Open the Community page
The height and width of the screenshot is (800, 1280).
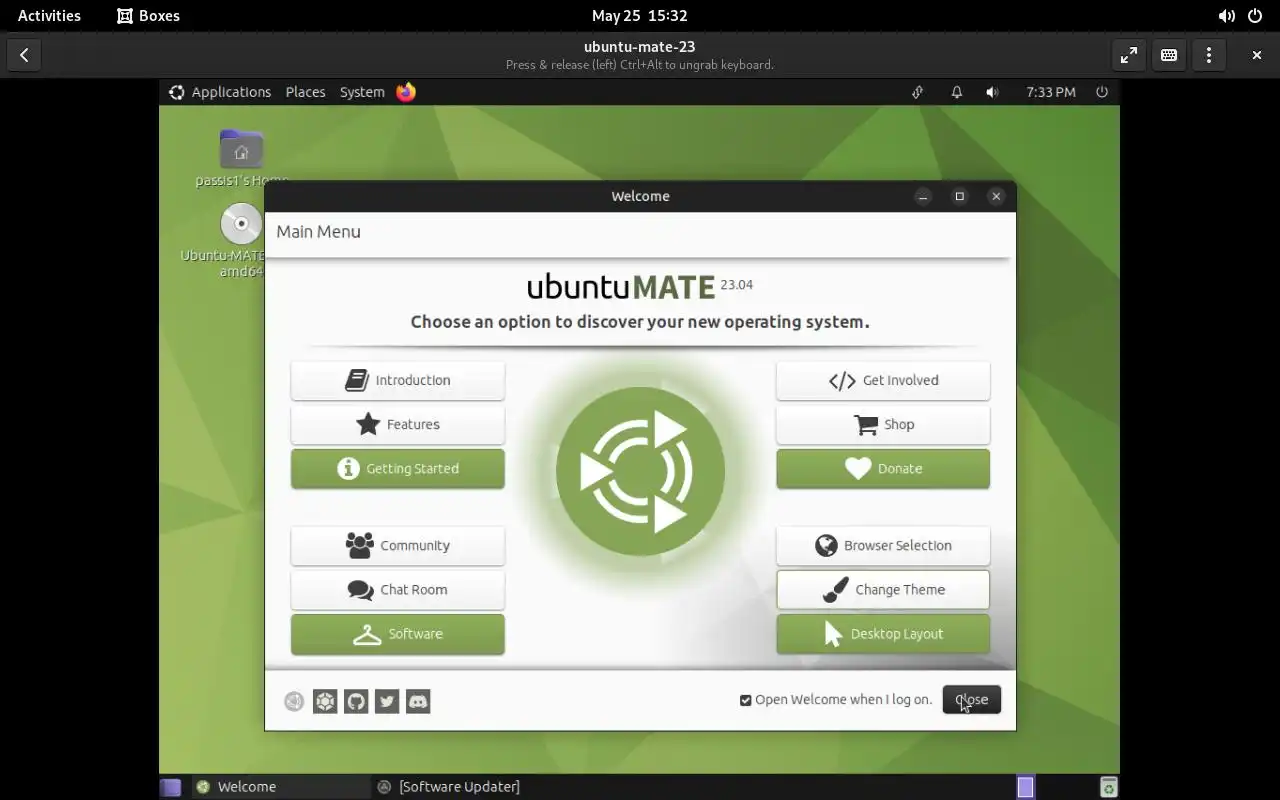coord(397,545)
